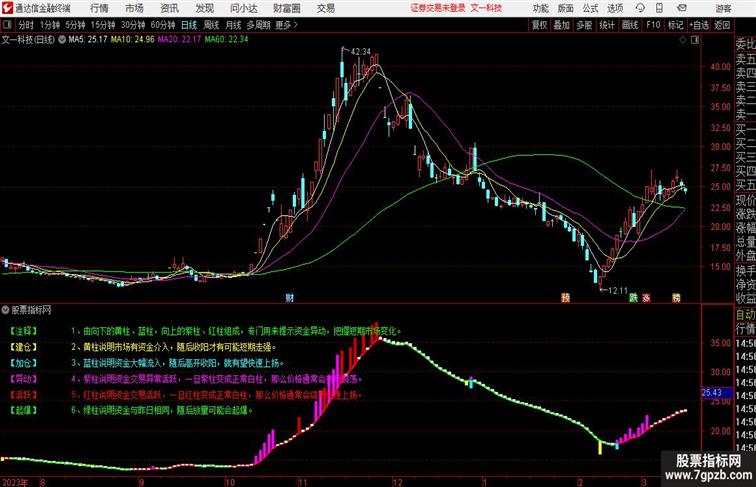Click the 画线 draw line button

(x=630, y=25)
